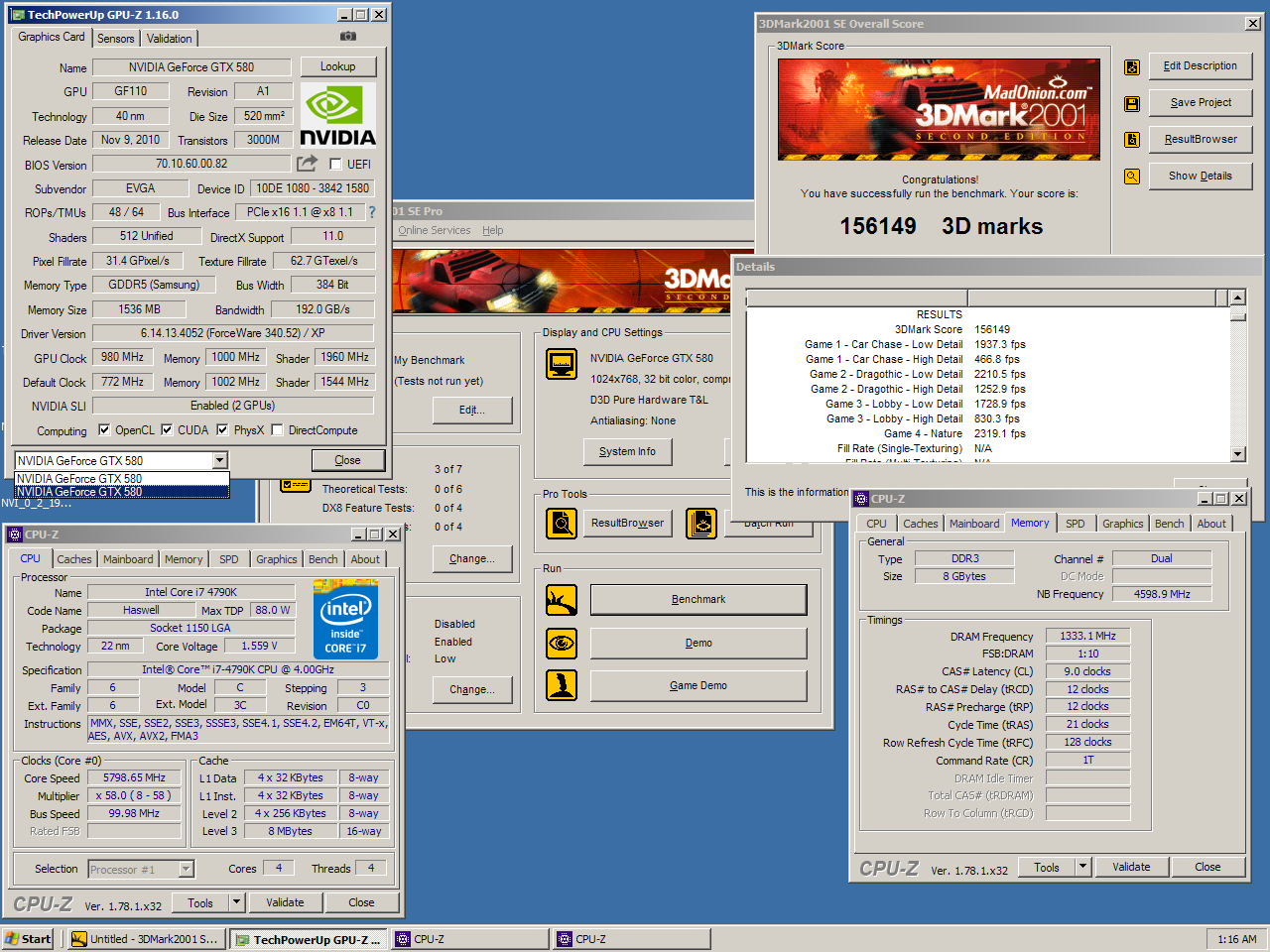The image size is (1270, 952).
Task: Click the Details scrollbar up arrow
Action: tap(1237, 297)
